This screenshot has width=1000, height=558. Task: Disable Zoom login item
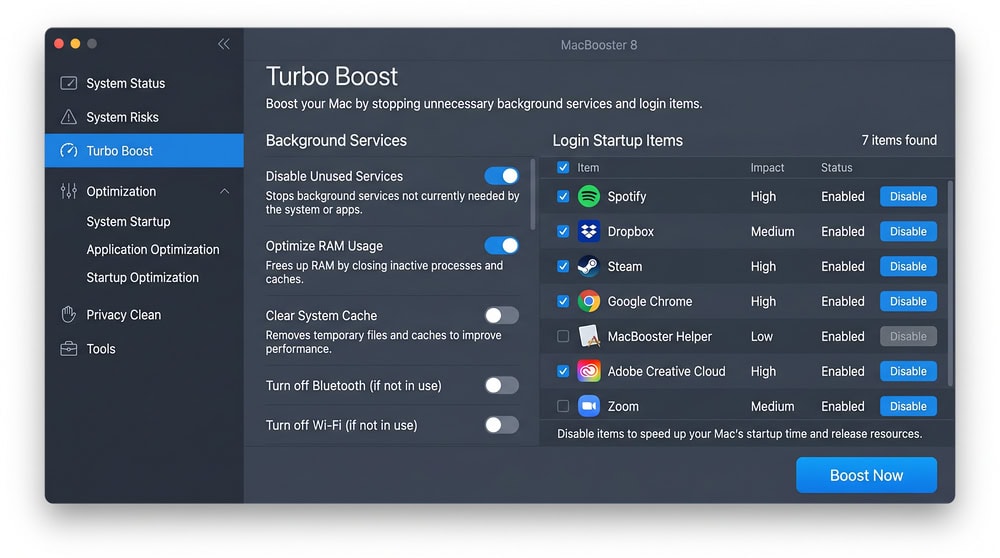908,406
